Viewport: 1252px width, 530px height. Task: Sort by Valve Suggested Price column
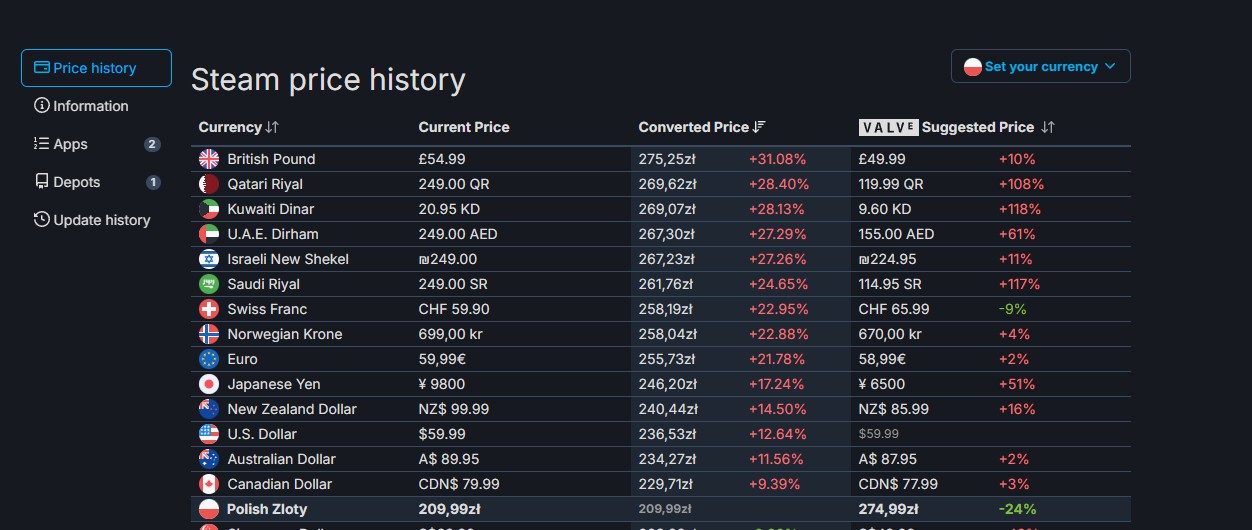[957, 127]
